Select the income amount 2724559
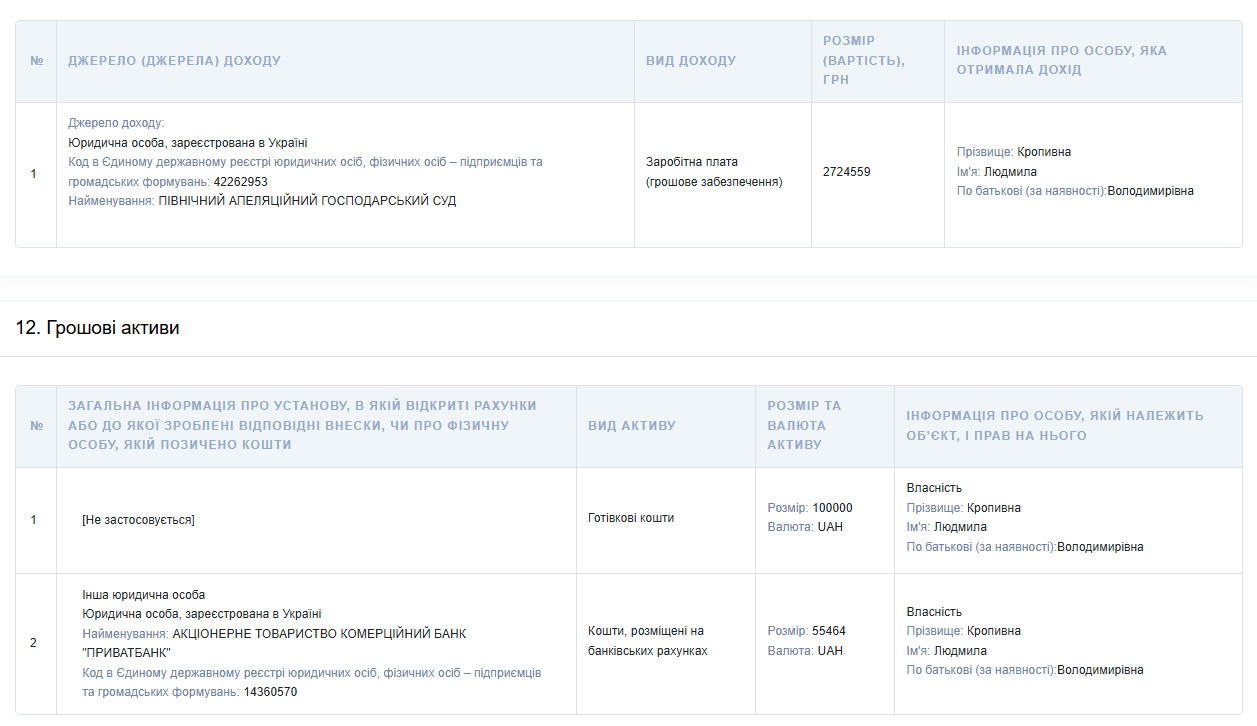 pos(846,172)
